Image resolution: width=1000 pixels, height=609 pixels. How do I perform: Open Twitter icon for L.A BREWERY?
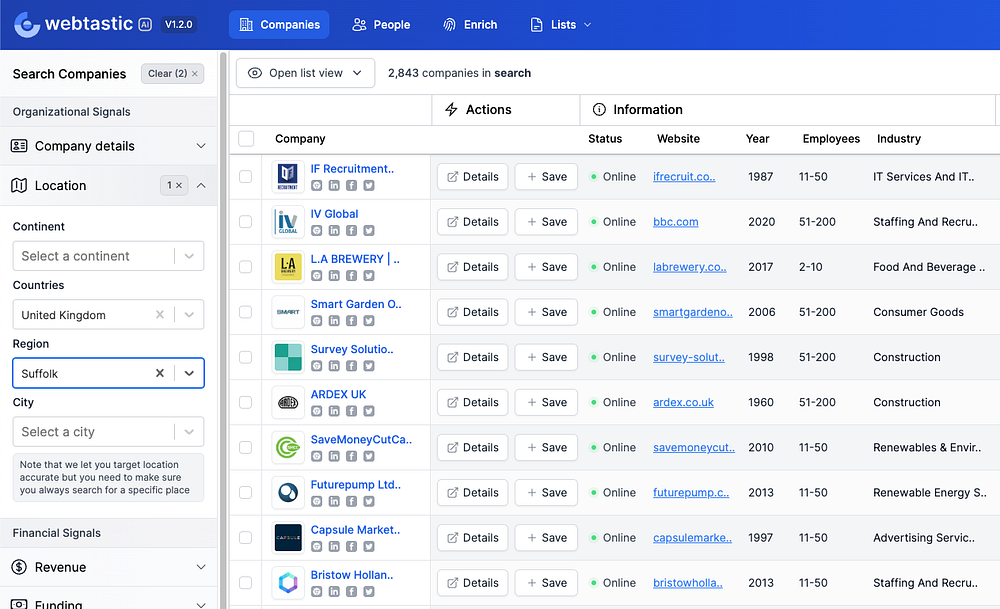click(369, 276)
